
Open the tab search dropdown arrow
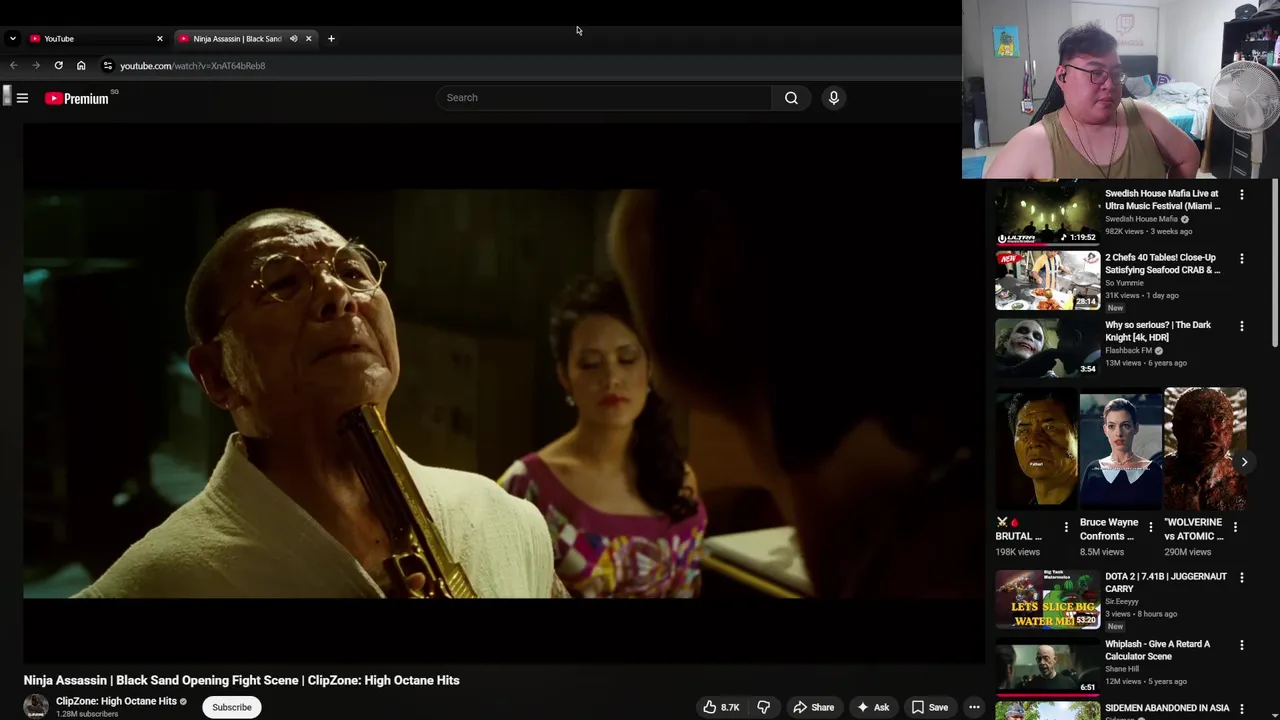coord(12,39)
